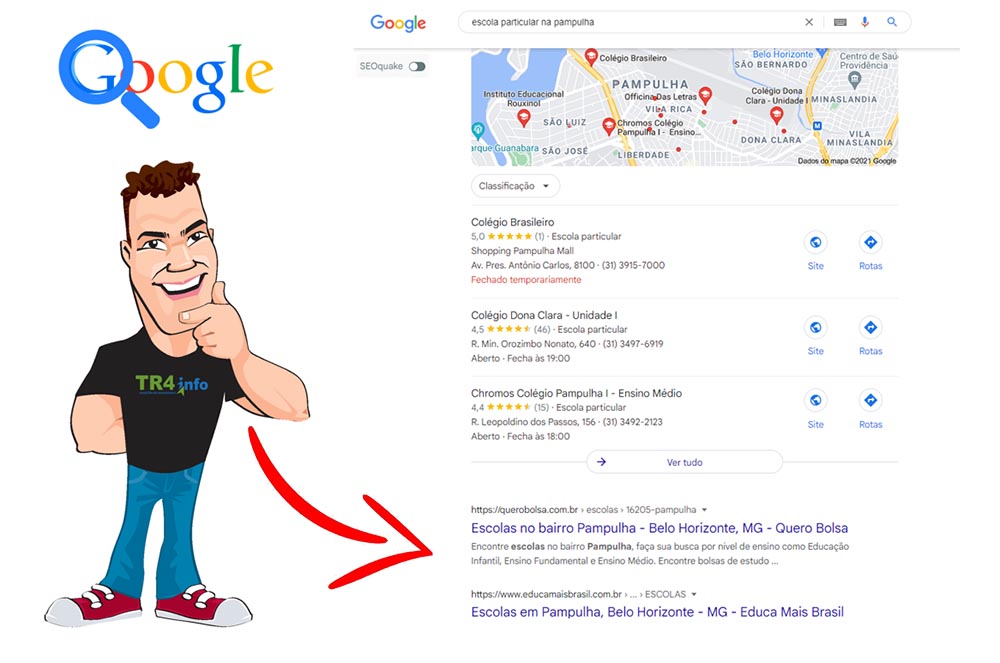
Task: Open the Quero Bolsa search result link
Action: click(659, 528)
